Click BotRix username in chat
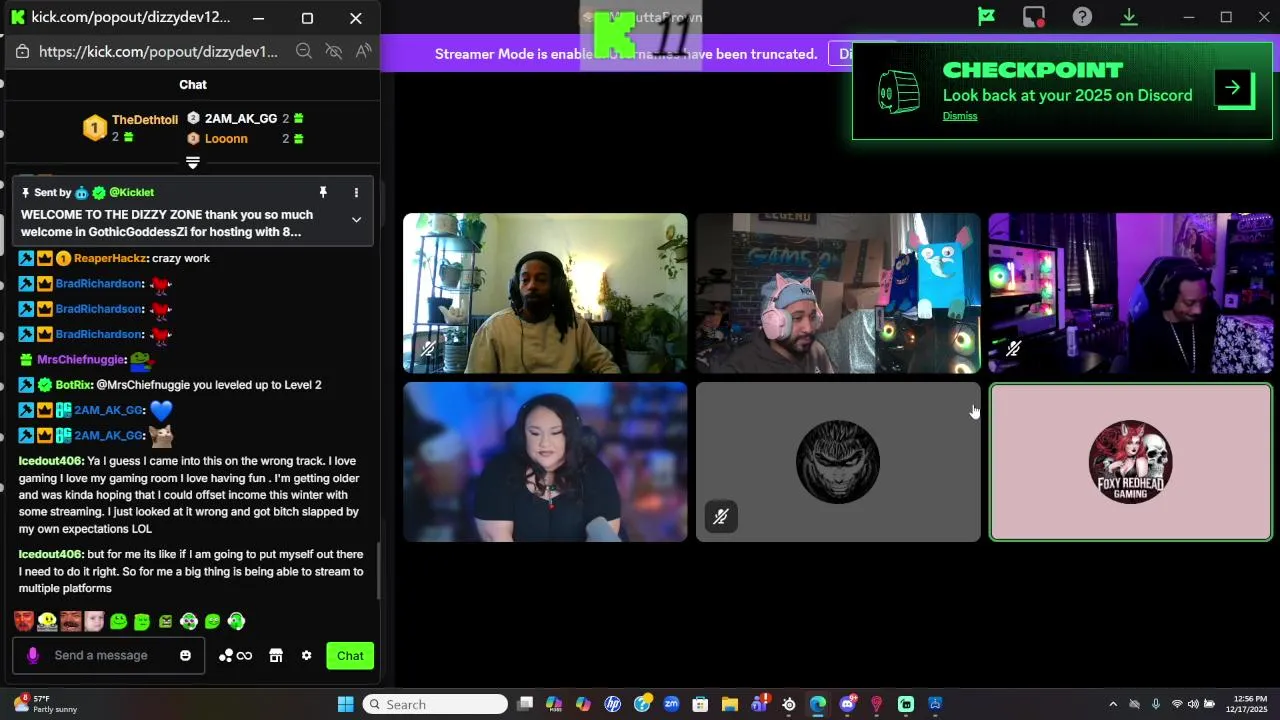This screenshot has width=1280, height=720. click(73, 385)
